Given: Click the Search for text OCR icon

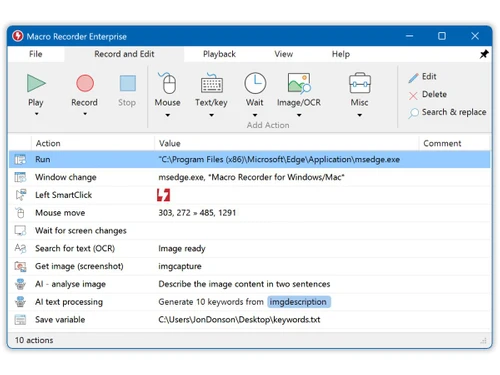Looking at the screenshot, I should pos(20,248).
